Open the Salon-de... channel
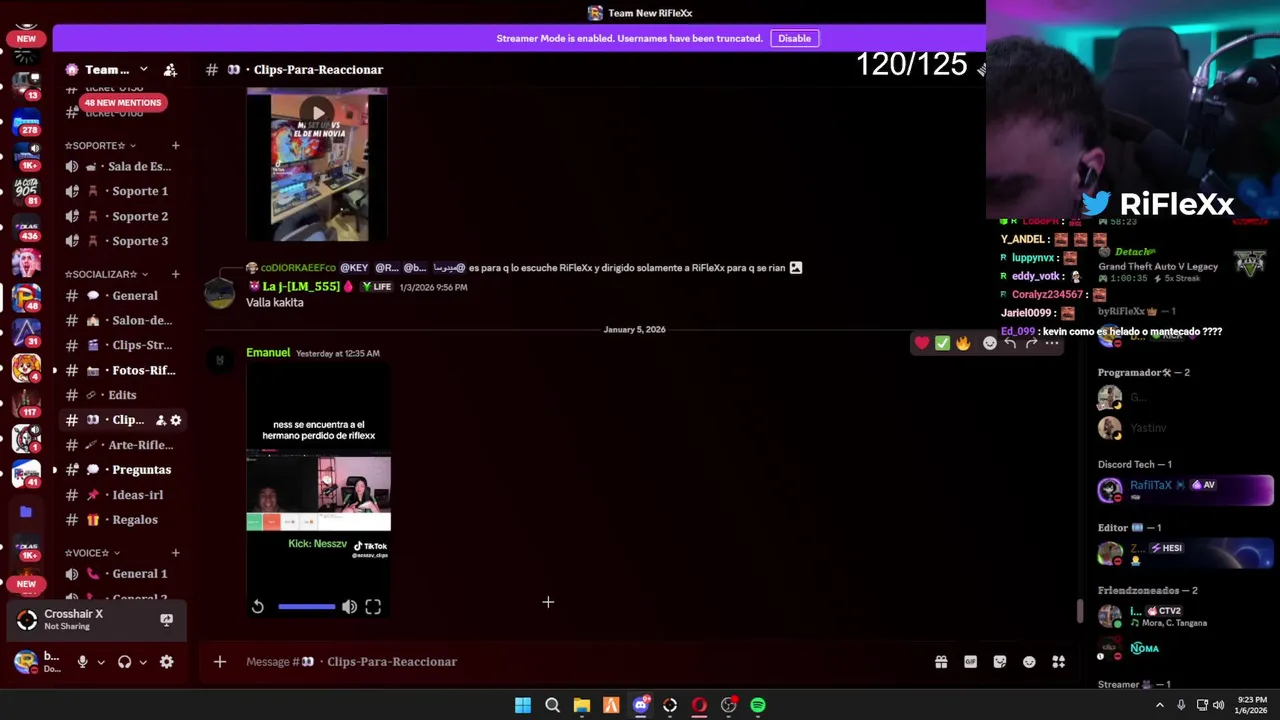The image size is (1280, 720). coord(124,320)
